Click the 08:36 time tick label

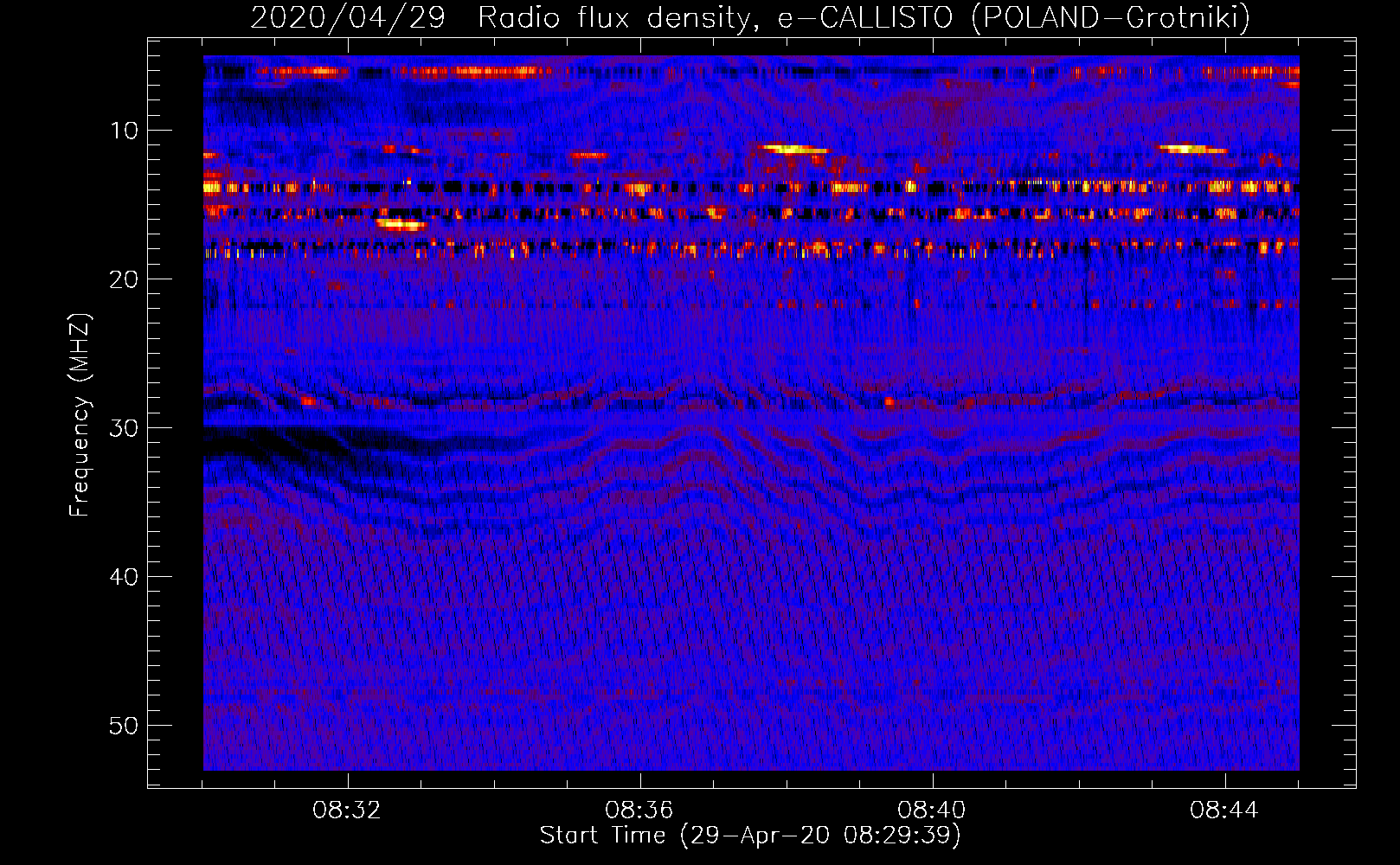coord(639,811)
